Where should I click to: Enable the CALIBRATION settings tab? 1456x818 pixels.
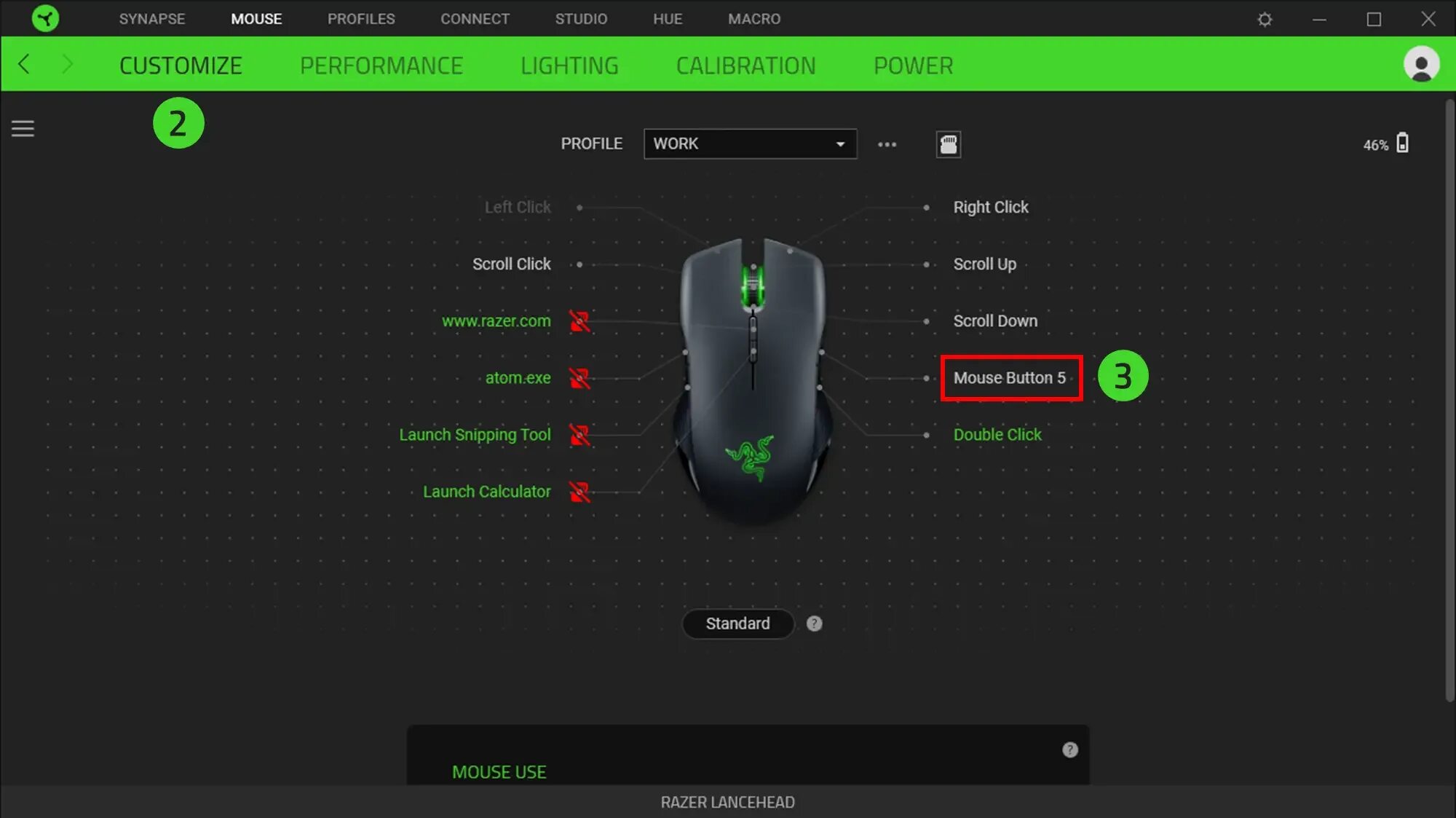pyautogui.click(x=745, y=64)
